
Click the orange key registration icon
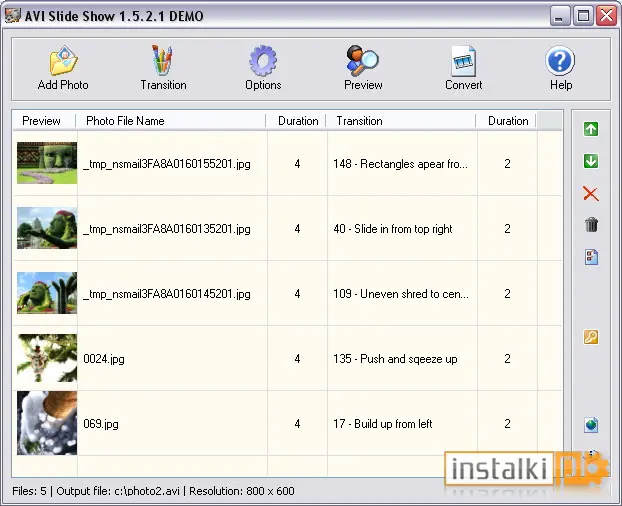tap(591, 337)
